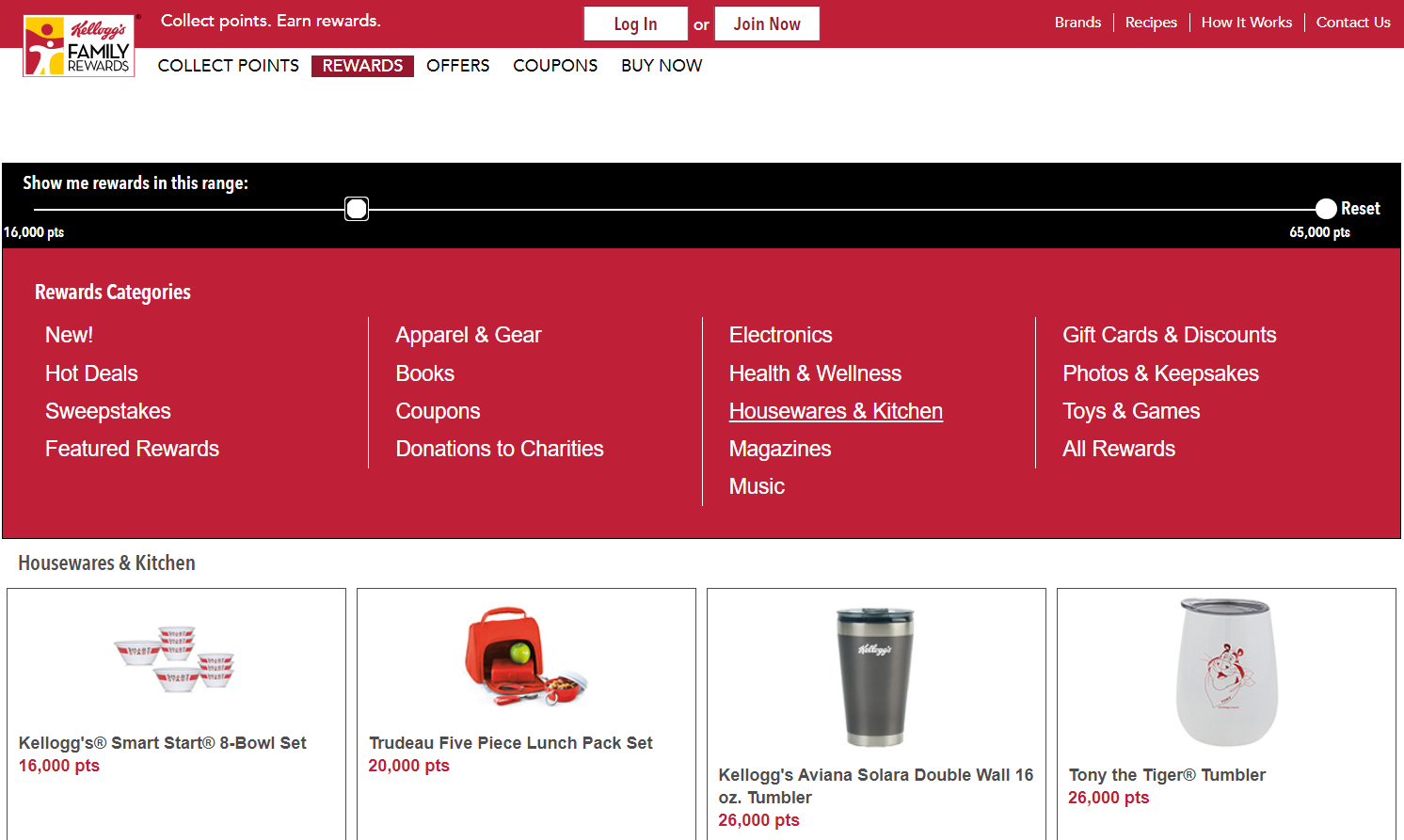The height and width of the screenshot is (840, 1404).
Task: Open Donations to Charities category
Action: [500, 449]
